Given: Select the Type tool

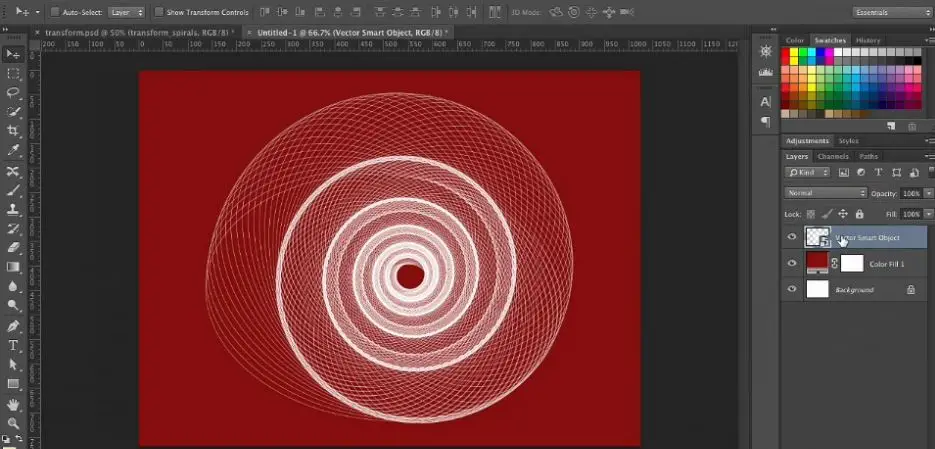Looking at the screenshot, I should [x=13, y=345].
